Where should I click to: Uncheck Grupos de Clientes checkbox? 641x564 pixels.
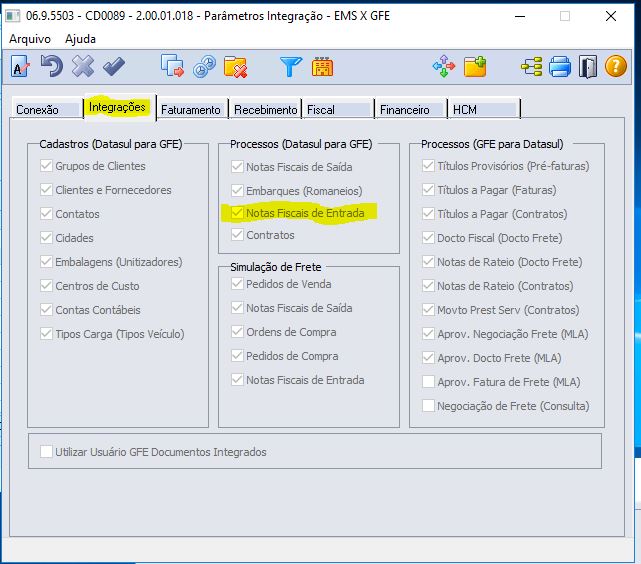pyautogui.click(x=46, y=166)
